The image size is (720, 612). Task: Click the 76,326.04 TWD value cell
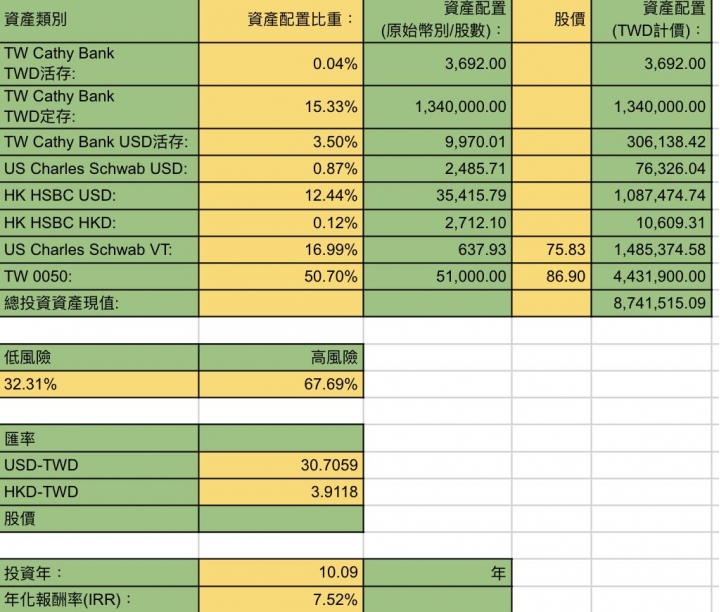652,169
